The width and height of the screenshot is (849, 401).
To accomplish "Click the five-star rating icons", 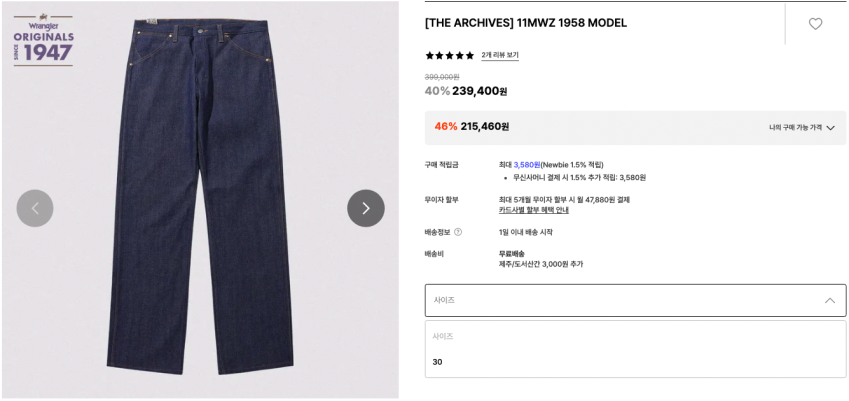I will 449,55.
